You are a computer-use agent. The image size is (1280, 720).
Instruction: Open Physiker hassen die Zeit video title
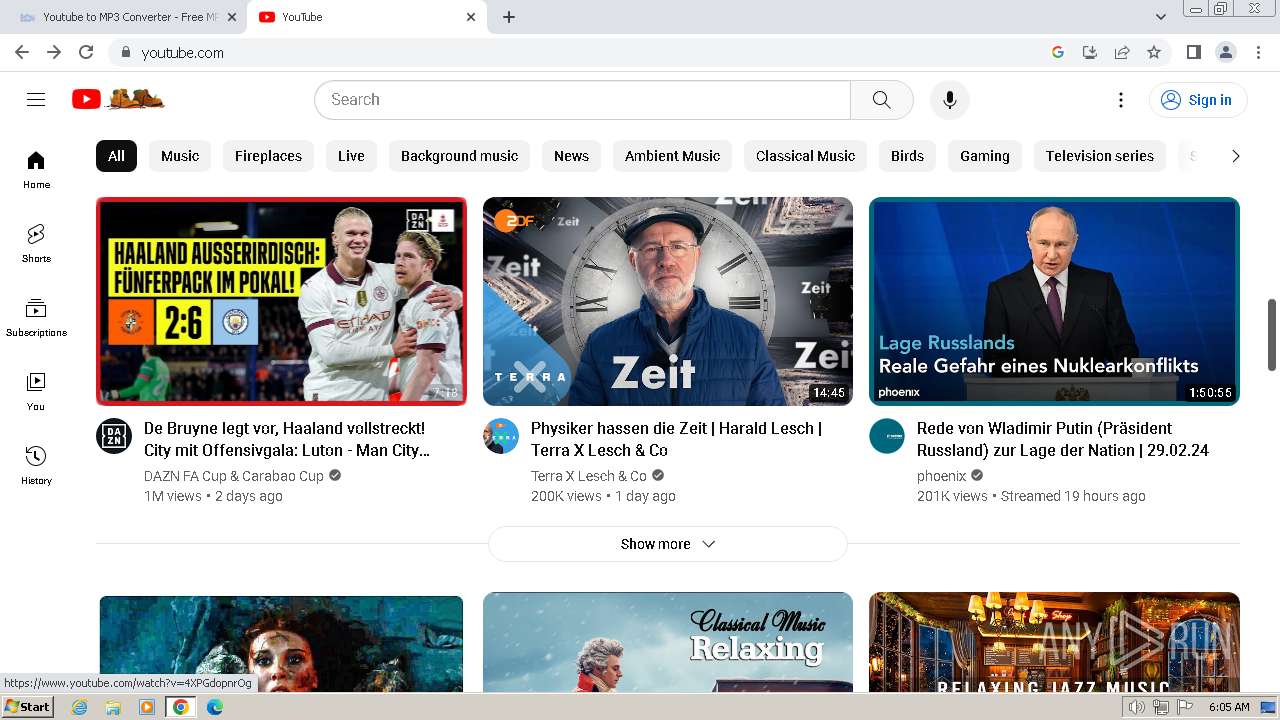click(676, 439)
